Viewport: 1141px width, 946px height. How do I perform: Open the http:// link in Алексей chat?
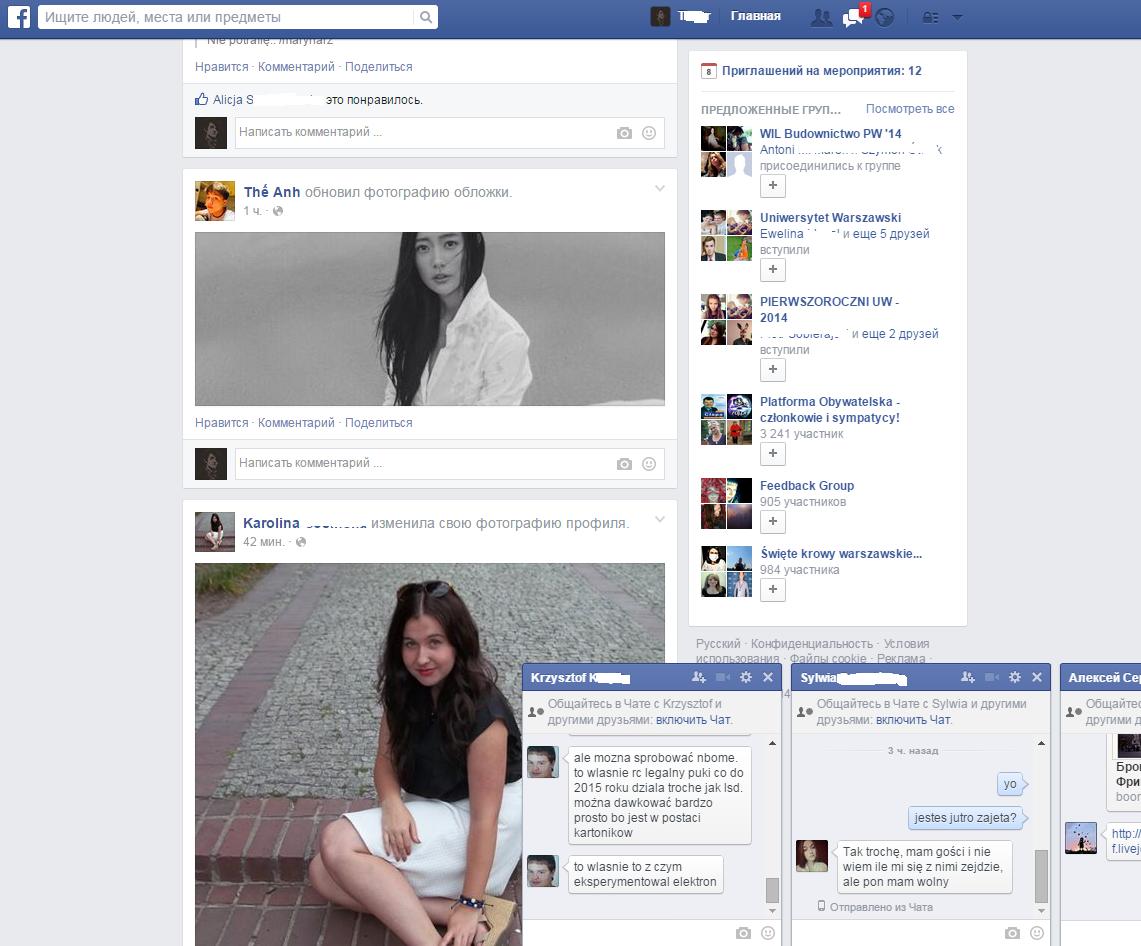click(x=1126, y=841)
